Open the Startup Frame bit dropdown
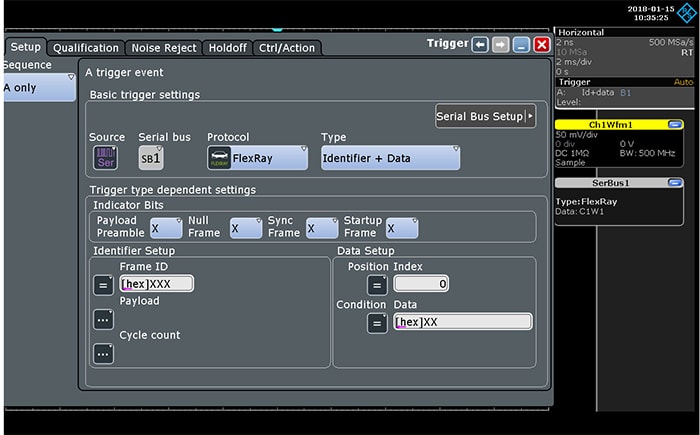The width and height of the screenshot is (700, 435). click(x=402, y=228)
